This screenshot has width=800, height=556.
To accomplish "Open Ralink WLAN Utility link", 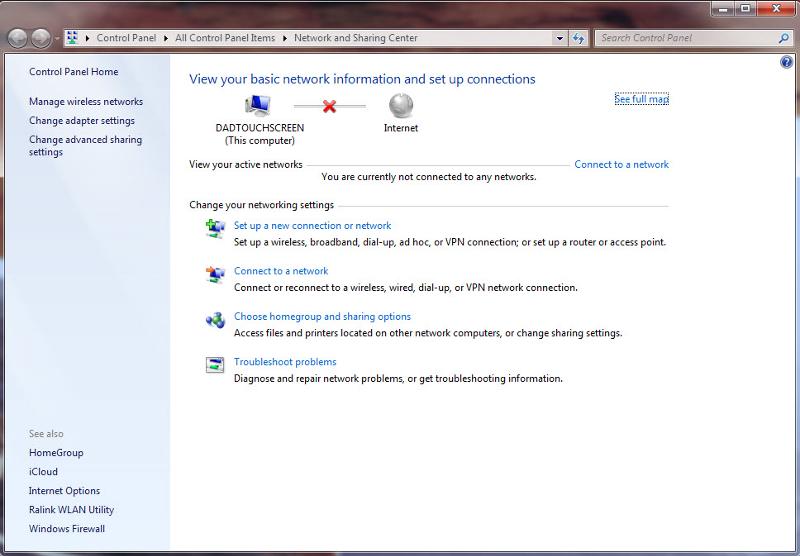I will [x=71, y=510].
